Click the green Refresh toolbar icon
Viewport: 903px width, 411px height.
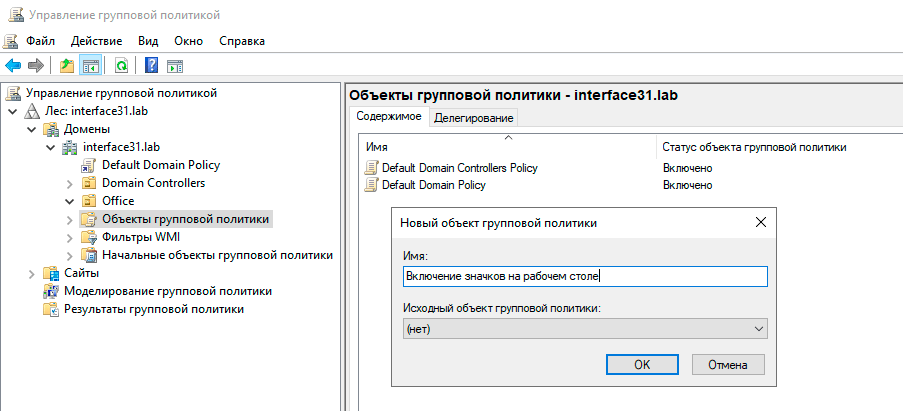click(121, 66)
